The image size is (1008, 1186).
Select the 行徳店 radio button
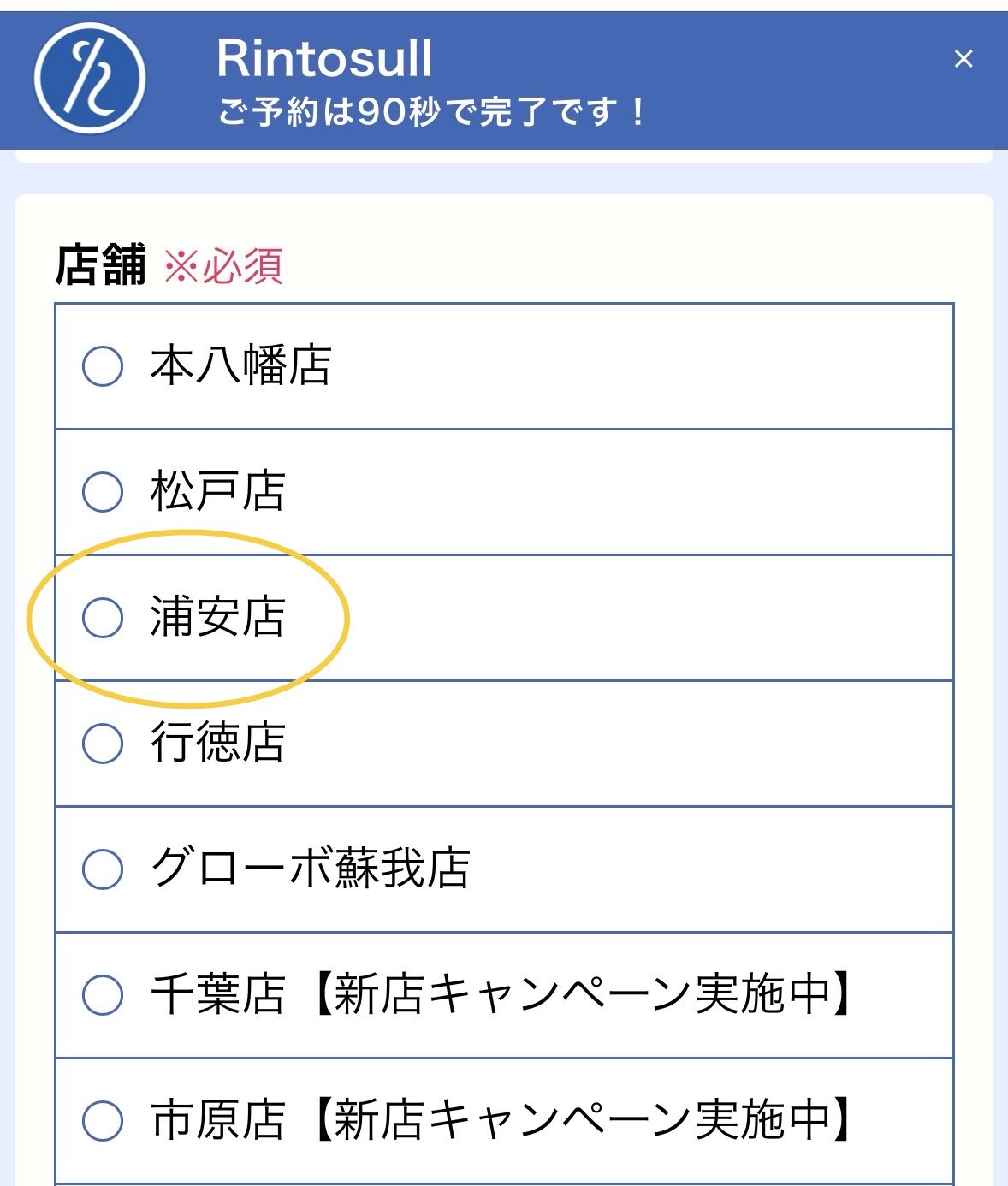103,743
